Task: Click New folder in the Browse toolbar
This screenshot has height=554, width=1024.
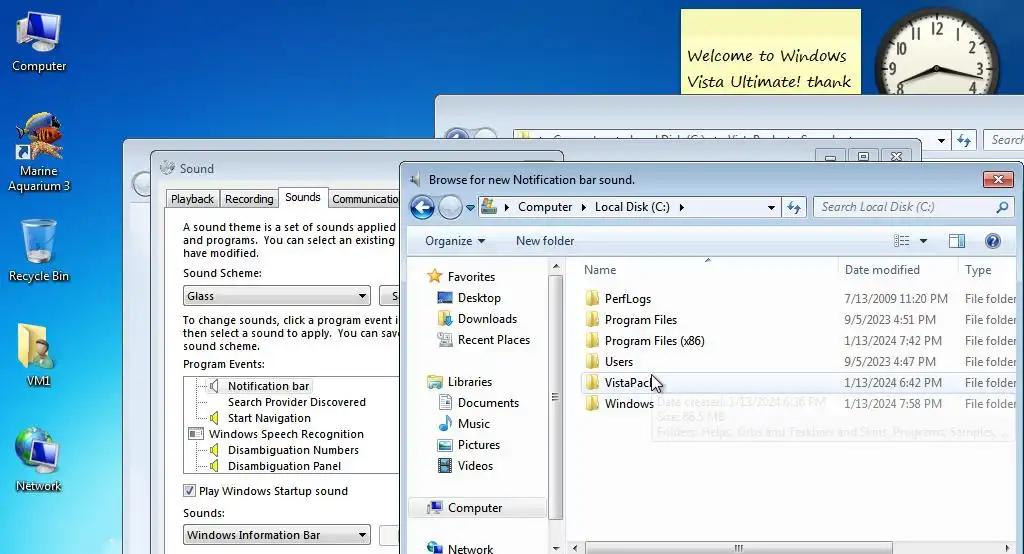Action: coord(545,241)
